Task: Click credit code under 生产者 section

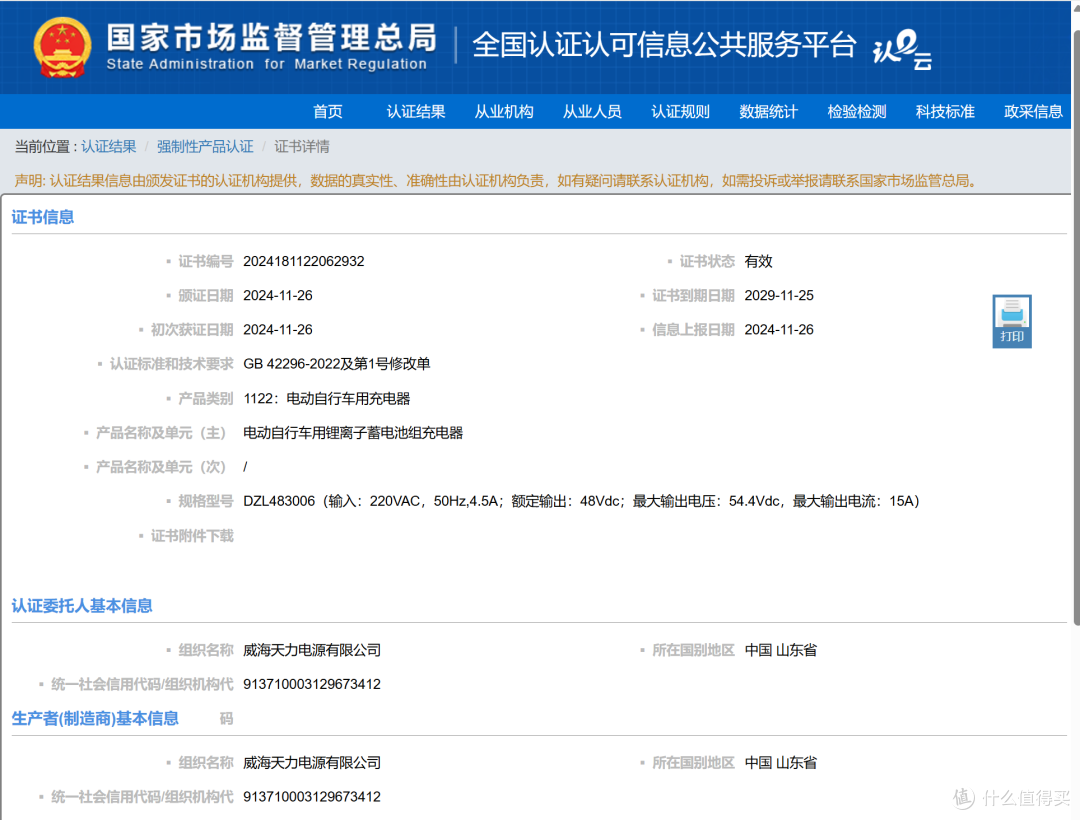Action: tap(312, 797)
